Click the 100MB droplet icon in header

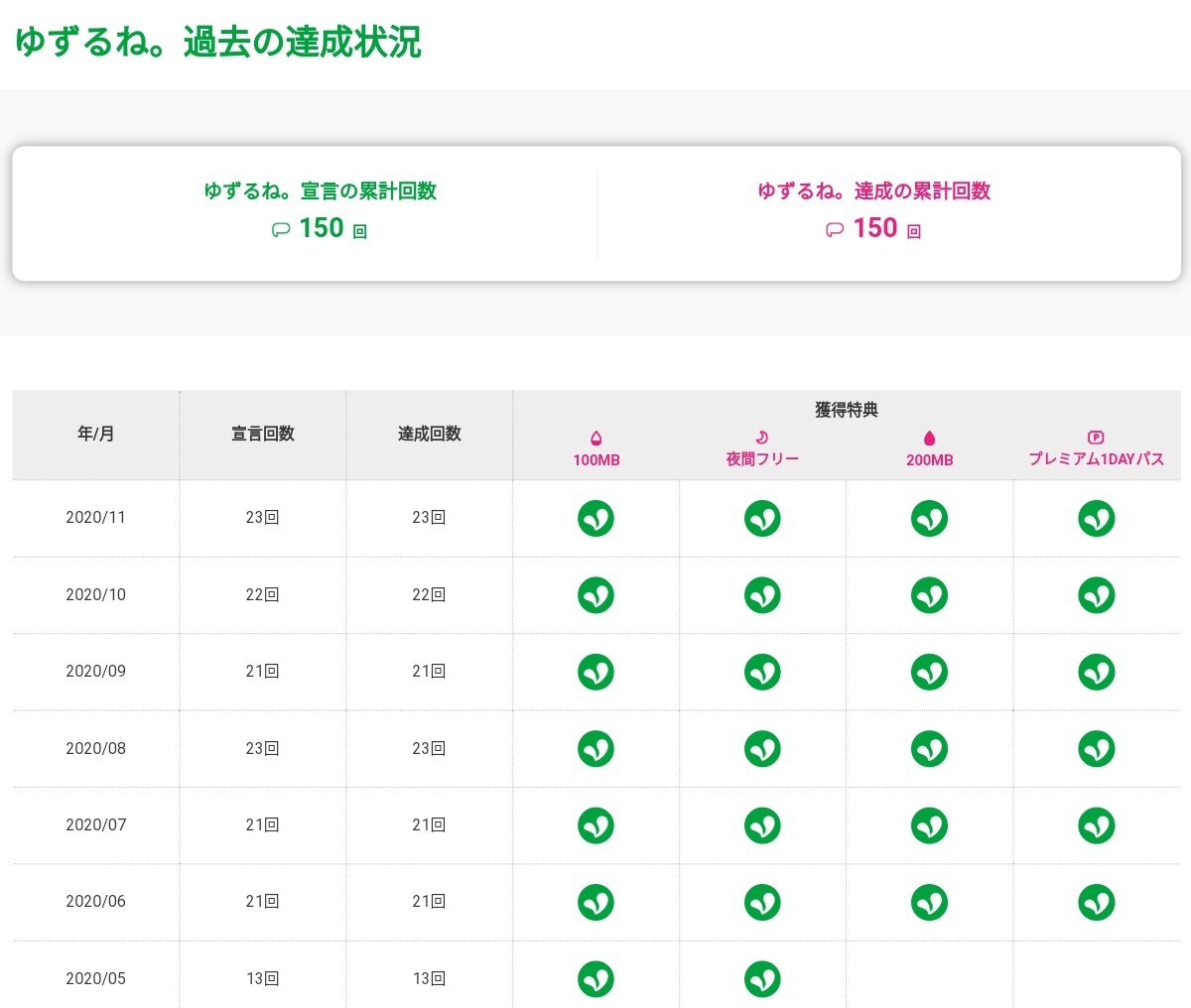point(595,438)
